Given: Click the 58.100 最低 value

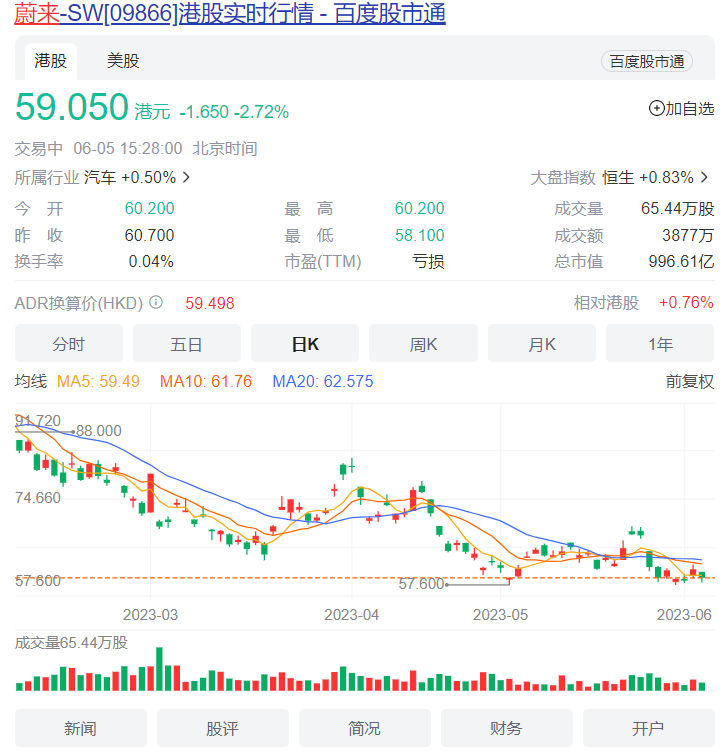Looking at the screenshot, I should pyautogui.click(x=420, y=235).
